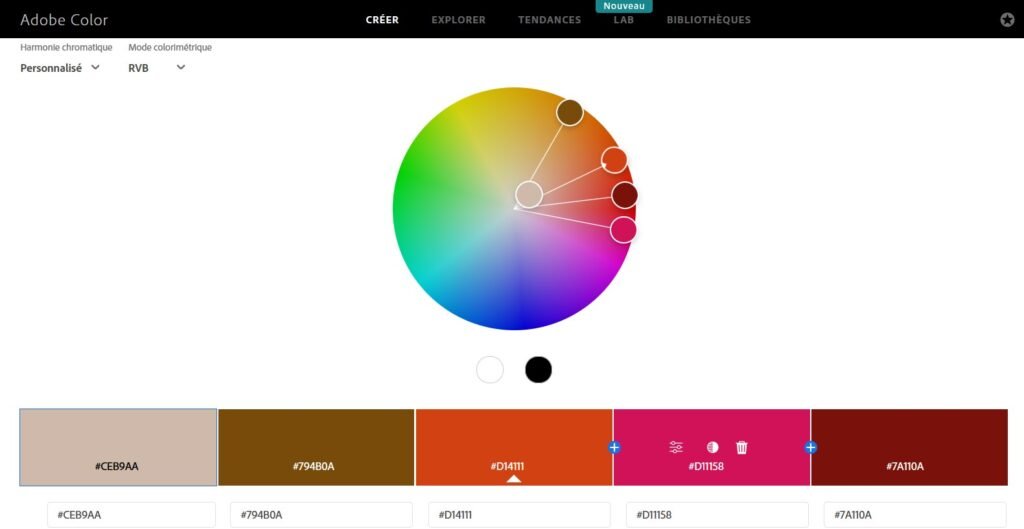This screenshot has height=529, width=1024.
Task: Add color right of pink swatch
Action: [x=810, y=447]
